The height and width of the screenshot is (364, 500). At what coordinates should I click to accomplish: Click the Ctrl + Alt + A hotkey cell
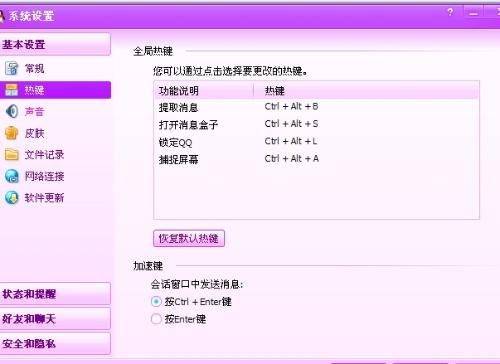click(292, 159)
